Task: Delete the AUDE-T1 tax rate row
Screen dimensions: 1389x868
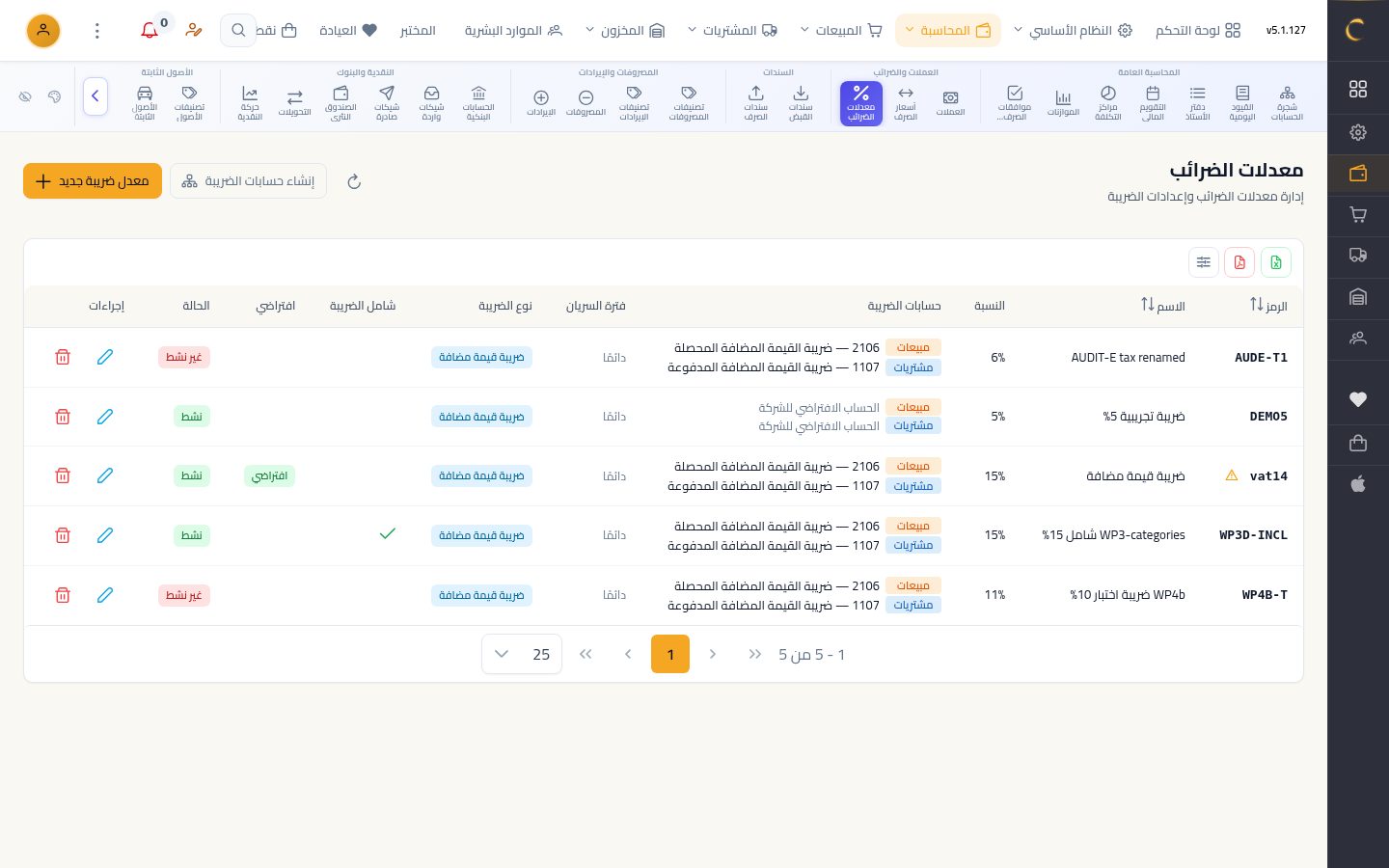Action: pyautogui.click(x=63, y=357)
